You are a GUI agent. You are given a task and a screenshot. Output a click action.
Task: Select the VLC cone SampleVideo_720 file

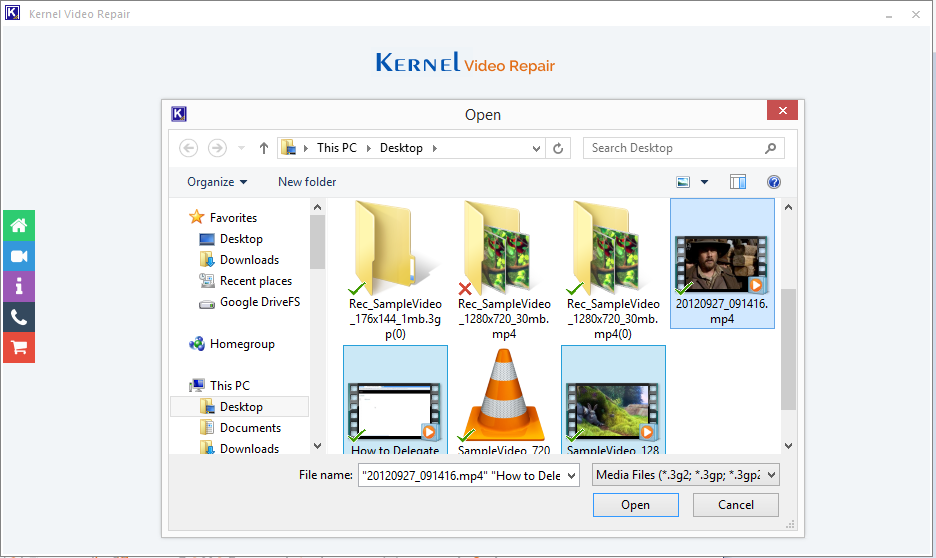coord(504,400)
